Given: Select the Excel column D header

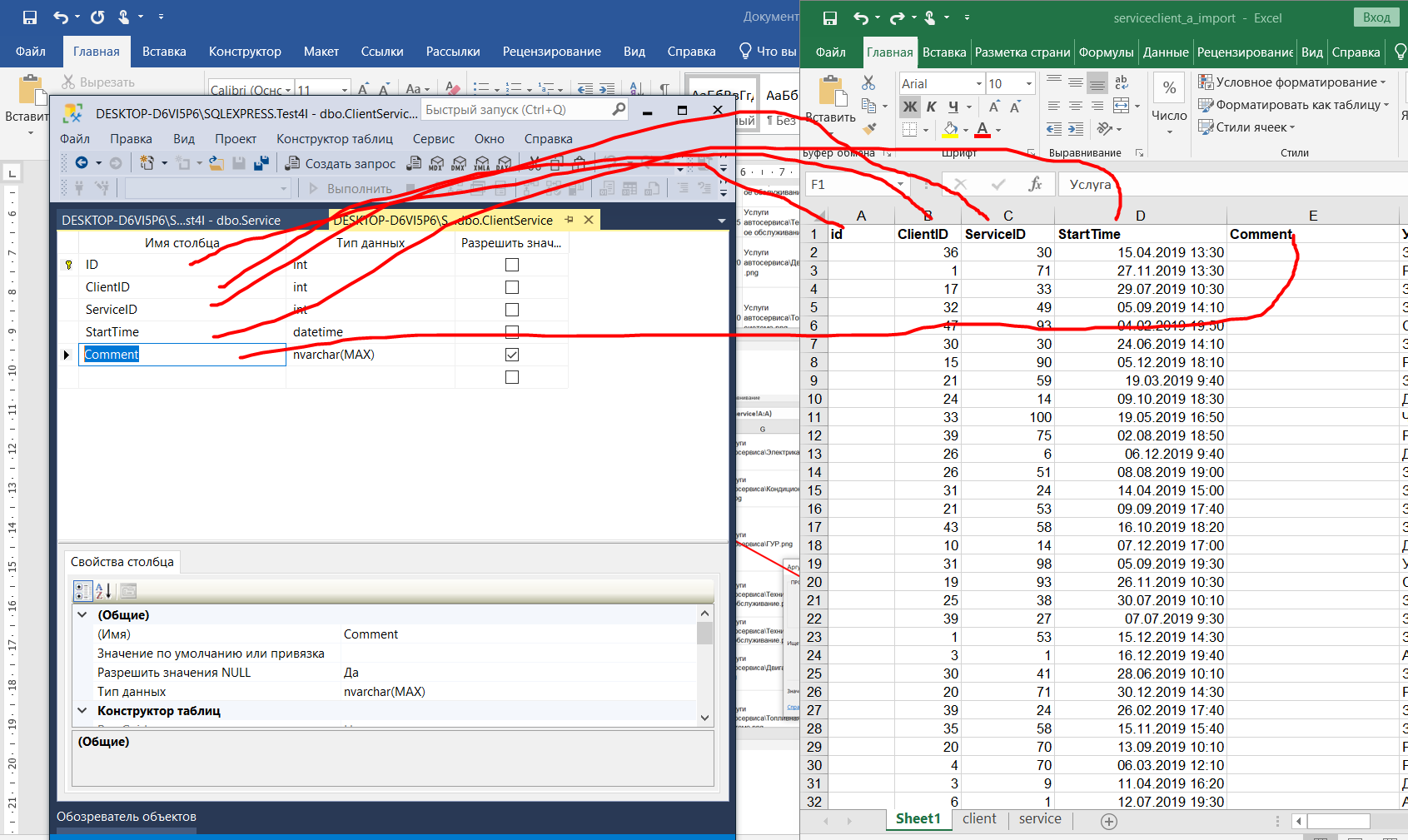Looking at the screenshot, I should point(1140,216).
